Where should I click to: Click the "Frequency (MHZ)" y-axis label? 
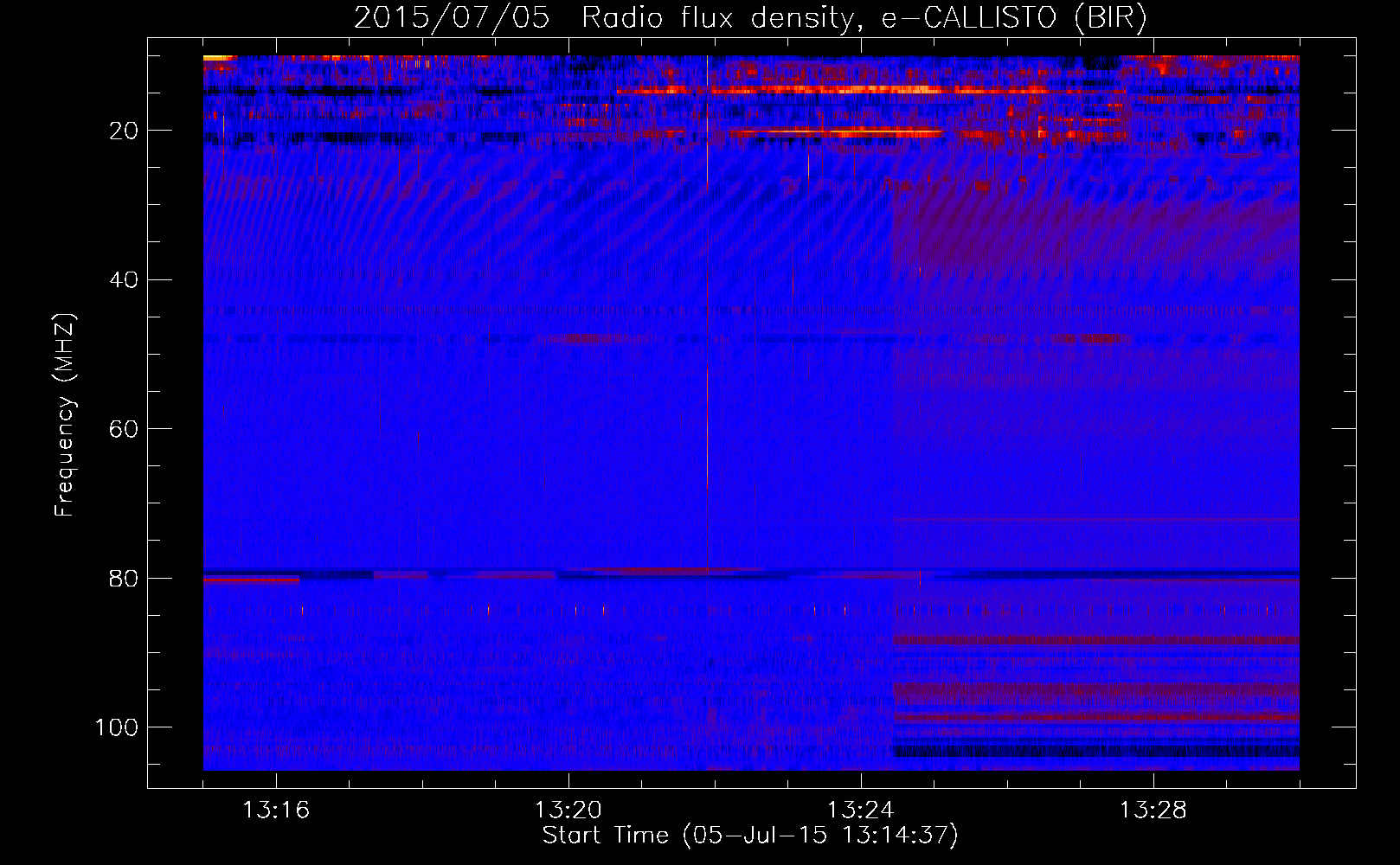point(65,415)
